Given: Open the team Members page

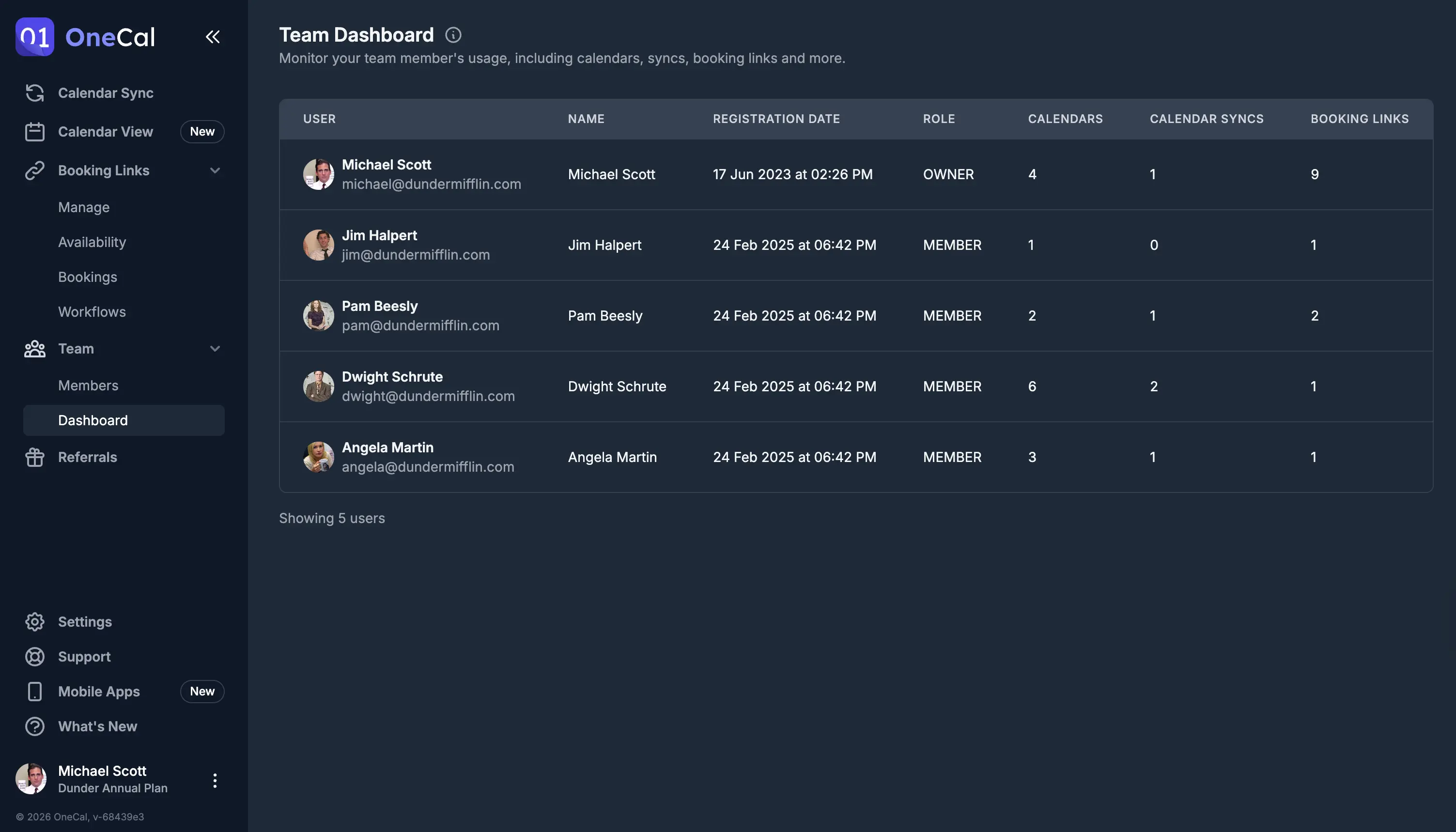Looking at the screenshot, I should [x=88, y=385].
